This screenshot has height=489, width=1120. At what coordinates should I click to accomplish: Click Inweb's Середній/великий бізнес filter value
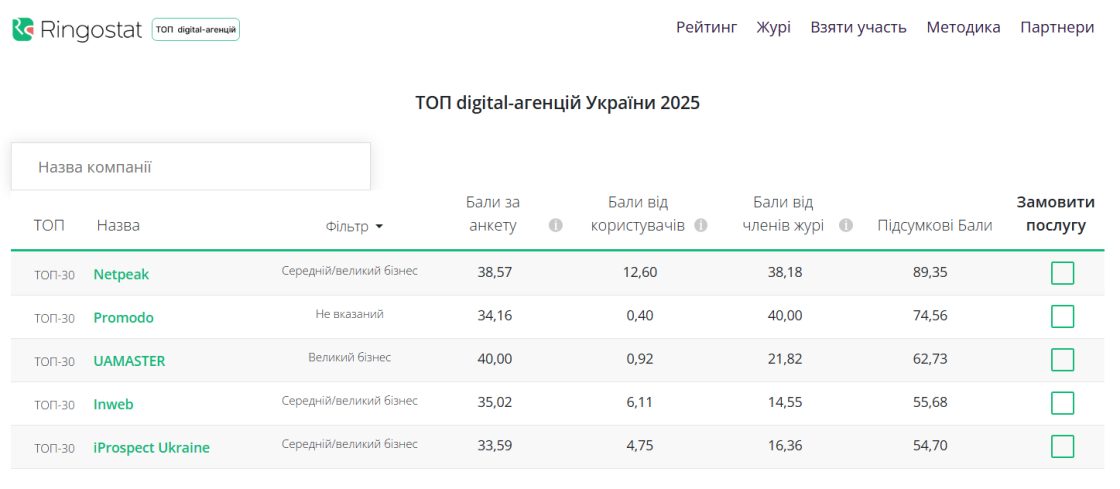coord(349,400)
